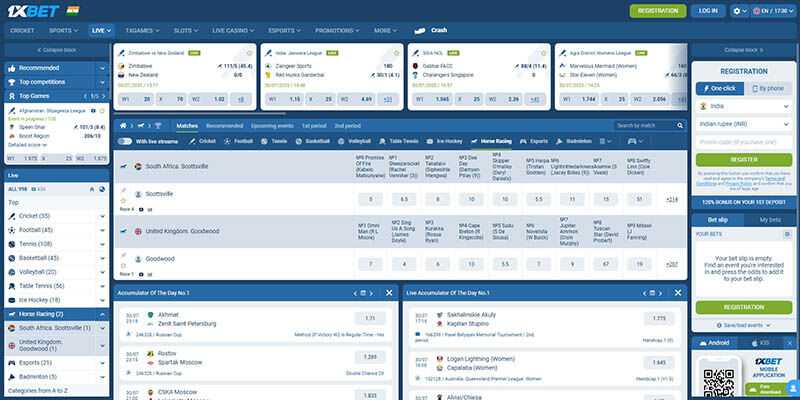Next page of Top Games
The image size is (800, 400).
(104, 96)
